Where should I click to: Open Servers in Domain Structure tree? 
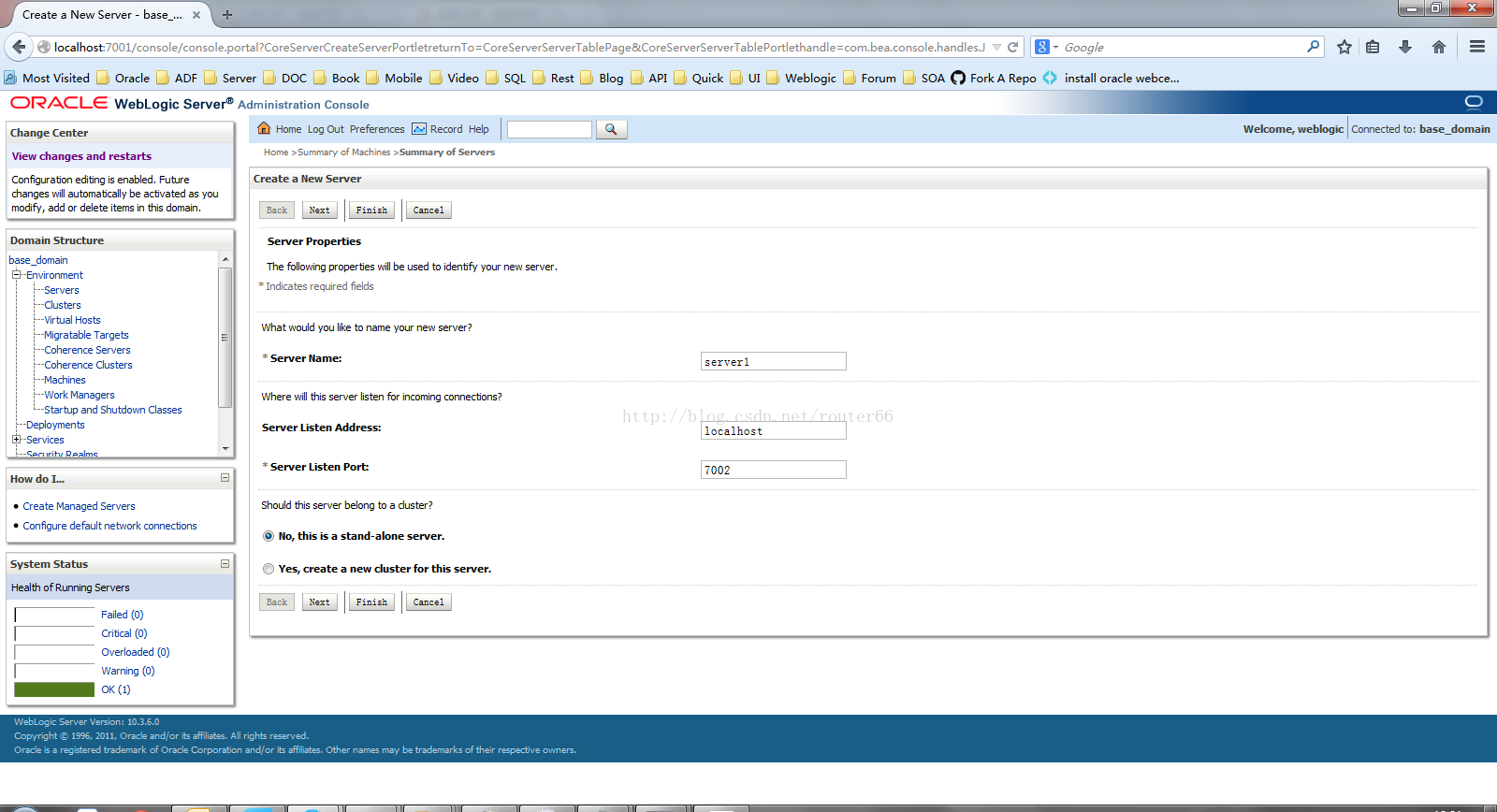pyautogui.click(x=62, y=290)
